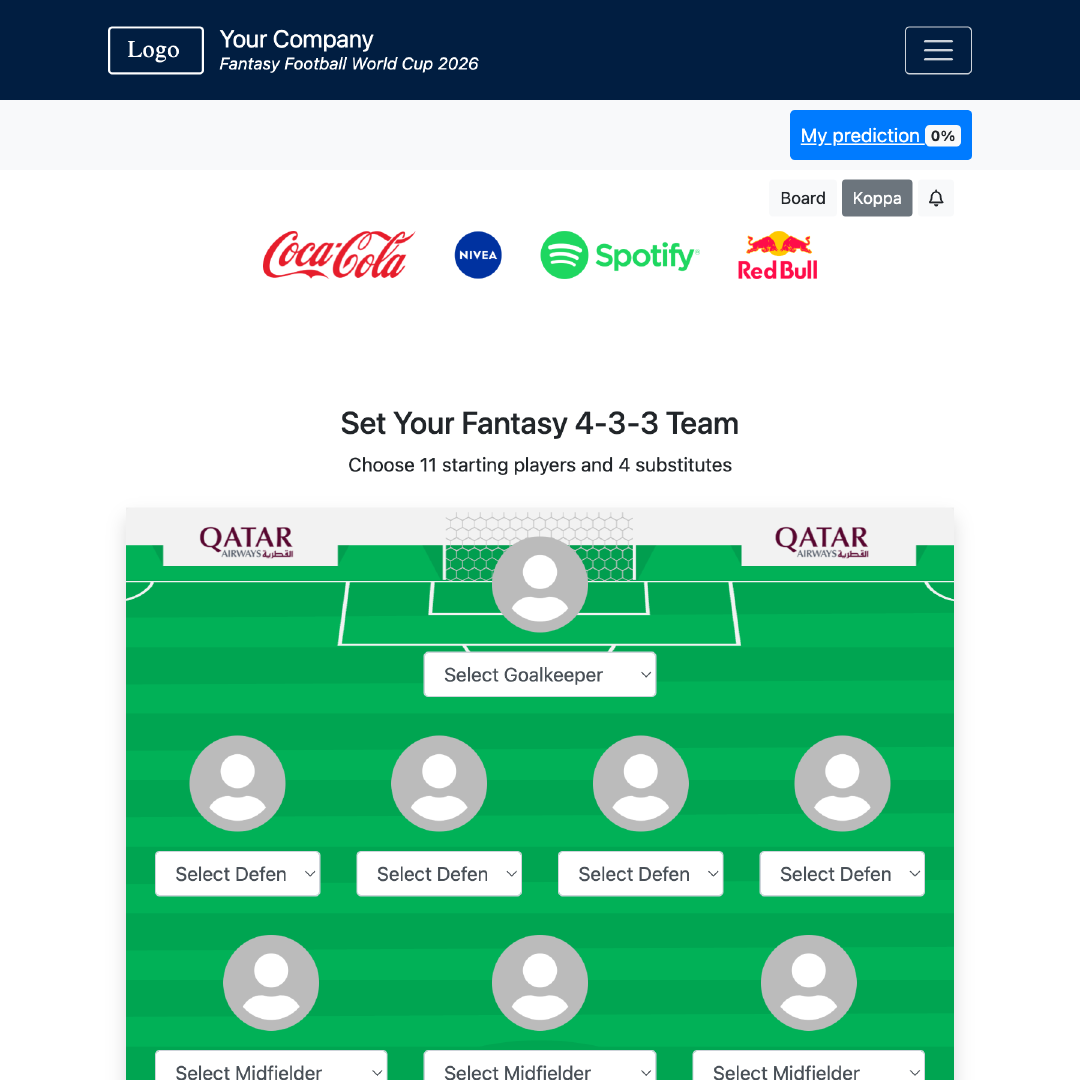Viewport: 1080px width, 1080px height.
Task: Click the notification bell icon
Action: 935,198
